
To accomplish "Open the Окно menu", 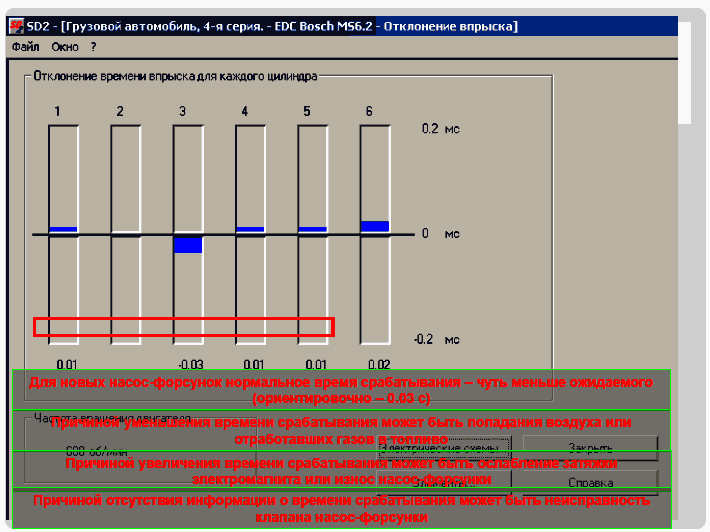I will [x=65, y=46].
